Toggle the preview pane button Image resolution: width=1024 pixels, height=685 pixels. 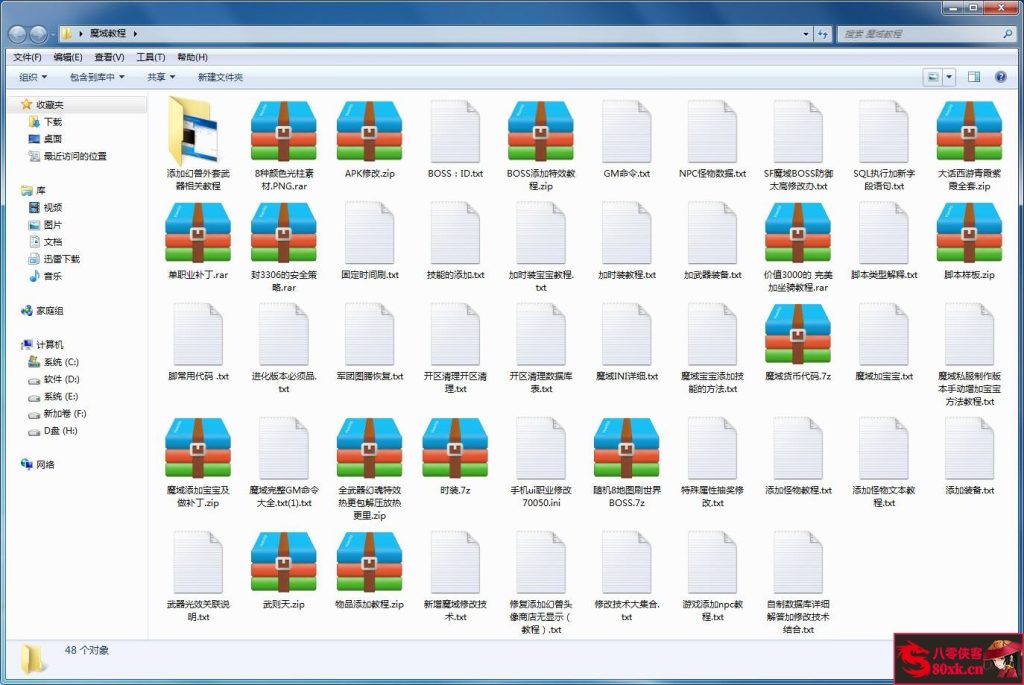point(973,77)
